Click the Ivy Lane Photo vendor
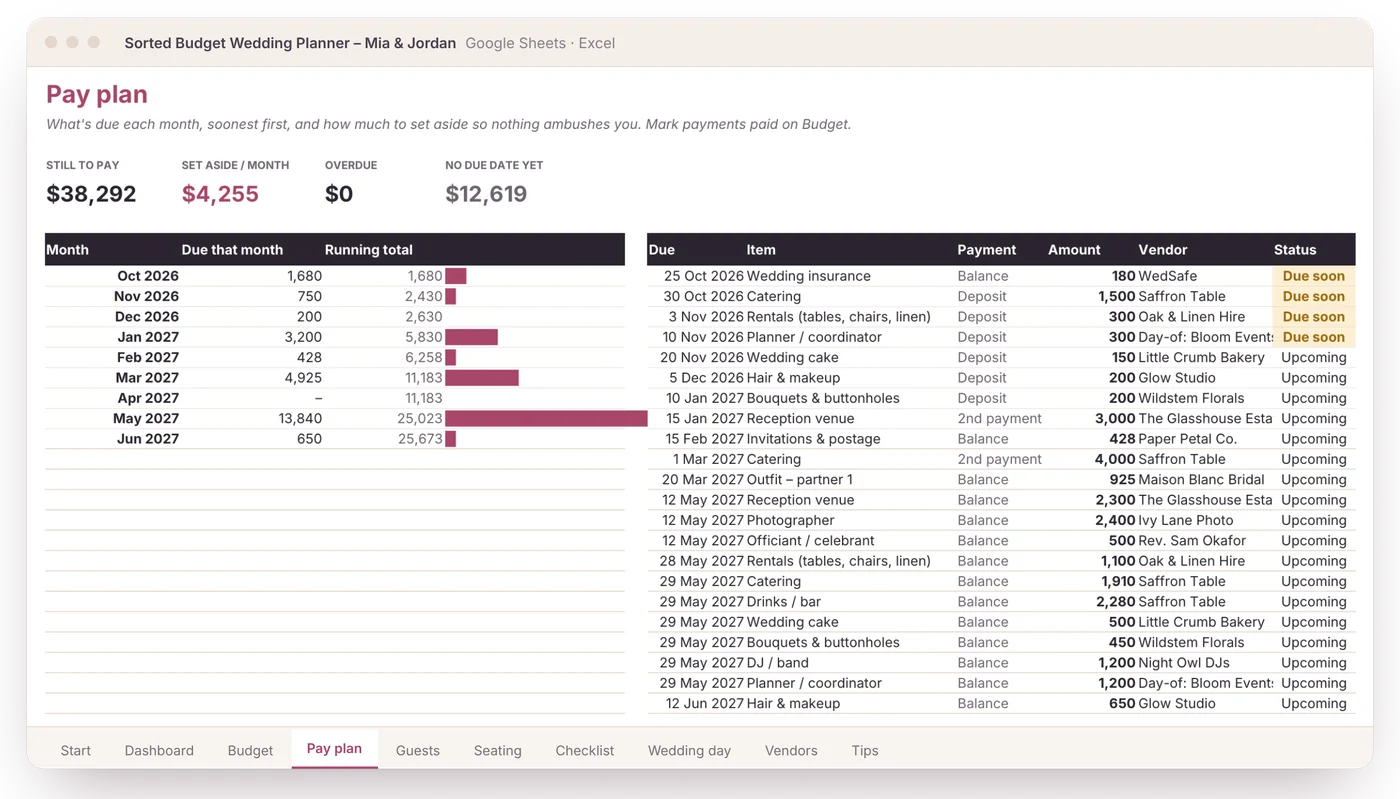Image resolution: width=1400 pixels, height=799 pixels. tap(1186, 520)
